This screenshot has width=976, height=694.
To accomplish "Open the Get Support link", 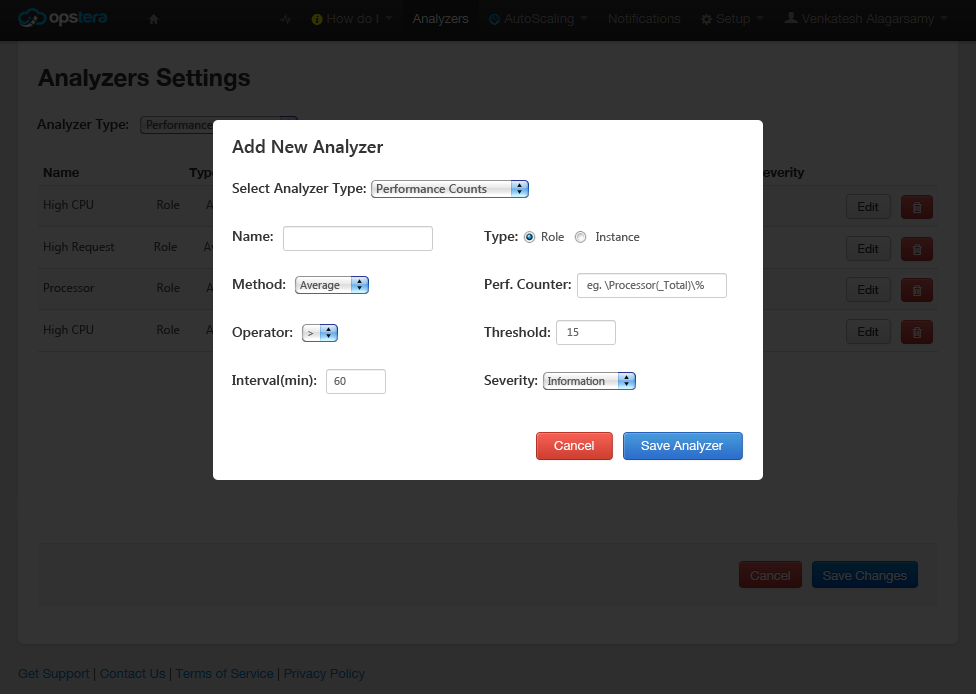I will (54, 673).
